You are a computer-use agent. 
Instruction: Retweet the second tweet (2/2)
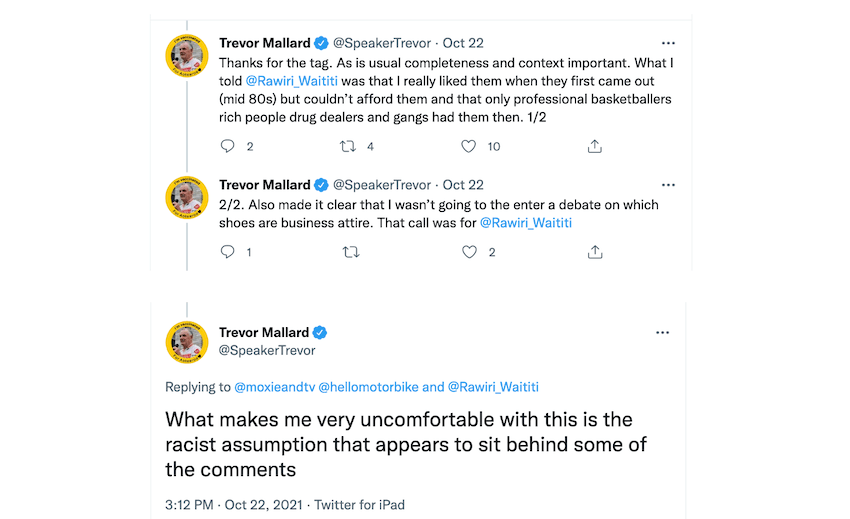350,252
